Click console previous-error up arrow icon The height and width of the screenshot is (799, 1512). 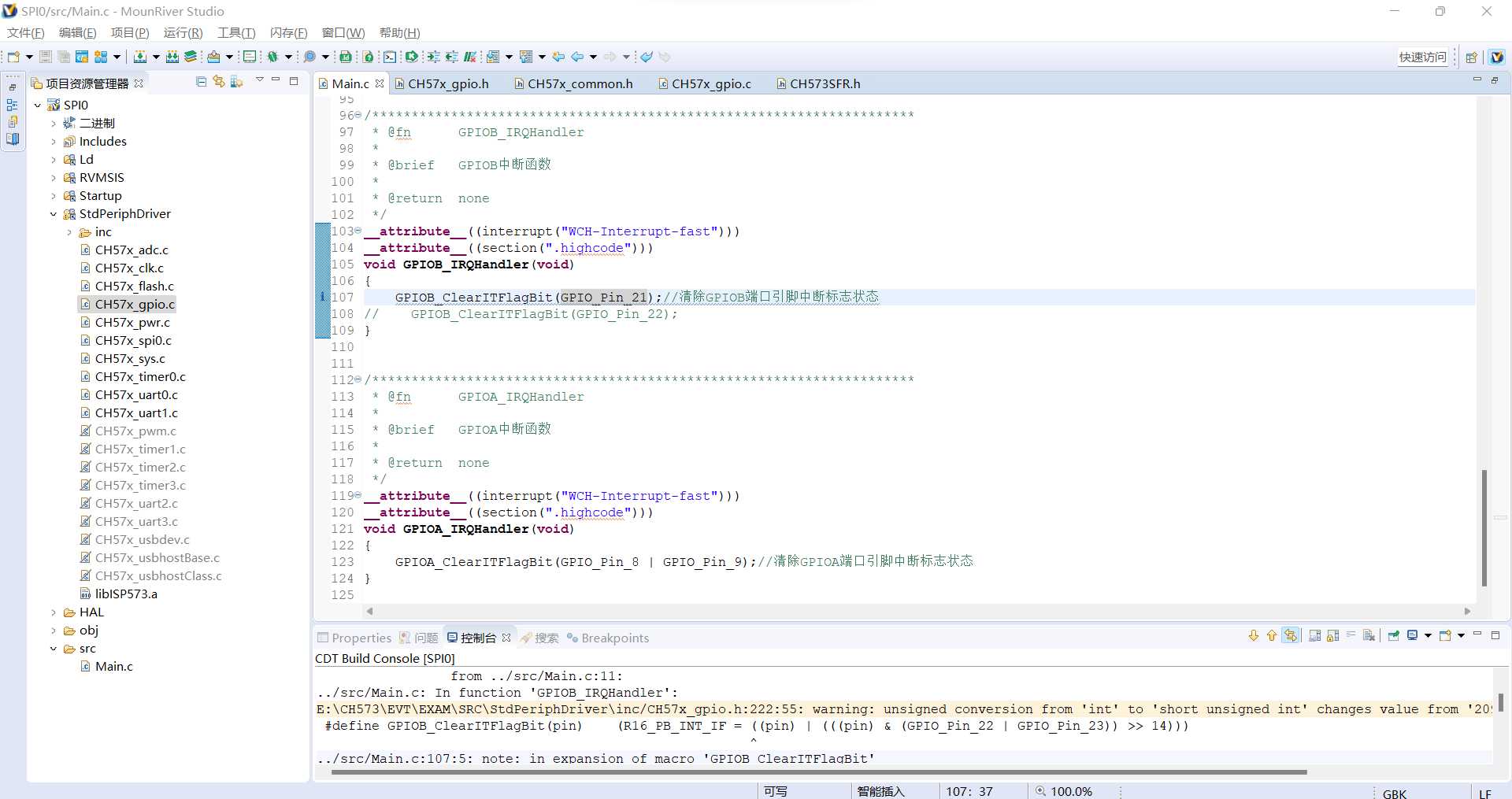click(1271, 636)
